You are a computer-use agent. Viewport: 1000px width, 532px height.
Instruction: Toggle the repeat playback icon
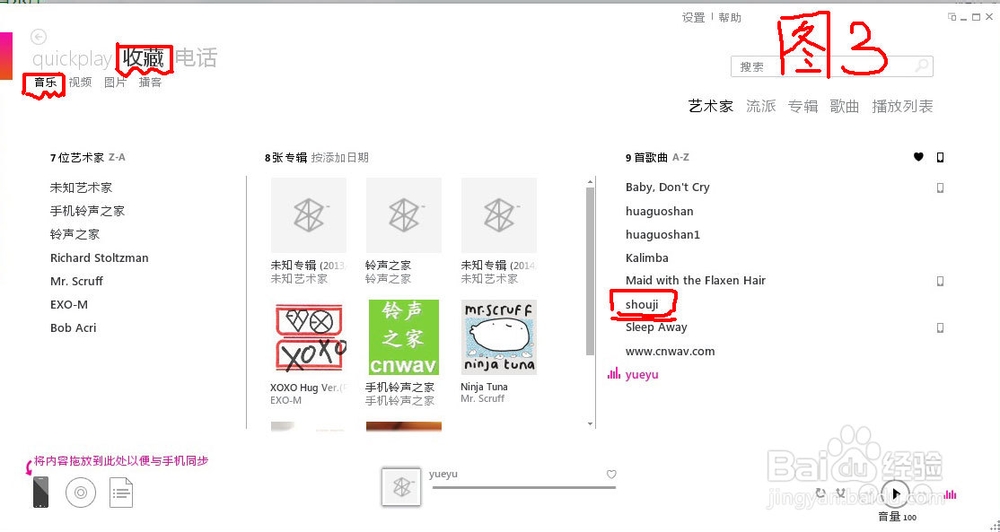pyautogui.click(x=821, y=493)
